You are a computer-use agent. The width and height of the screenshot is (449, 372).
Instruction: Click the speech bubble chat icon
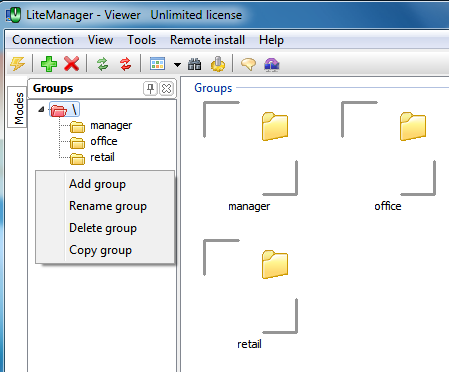248,64
